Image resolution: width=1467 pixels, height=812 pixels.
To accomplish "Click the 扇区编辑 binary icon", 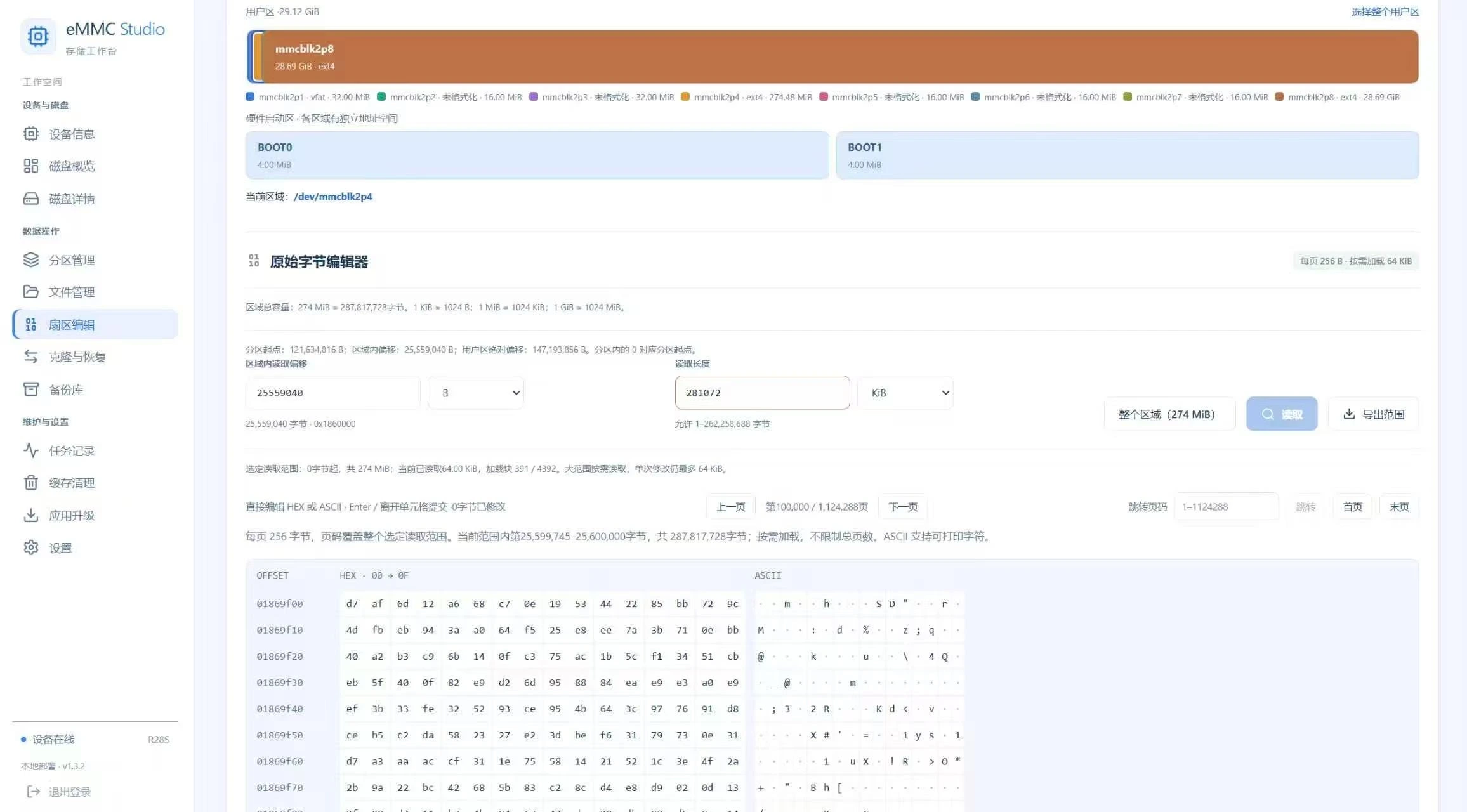I will point(30,325).
